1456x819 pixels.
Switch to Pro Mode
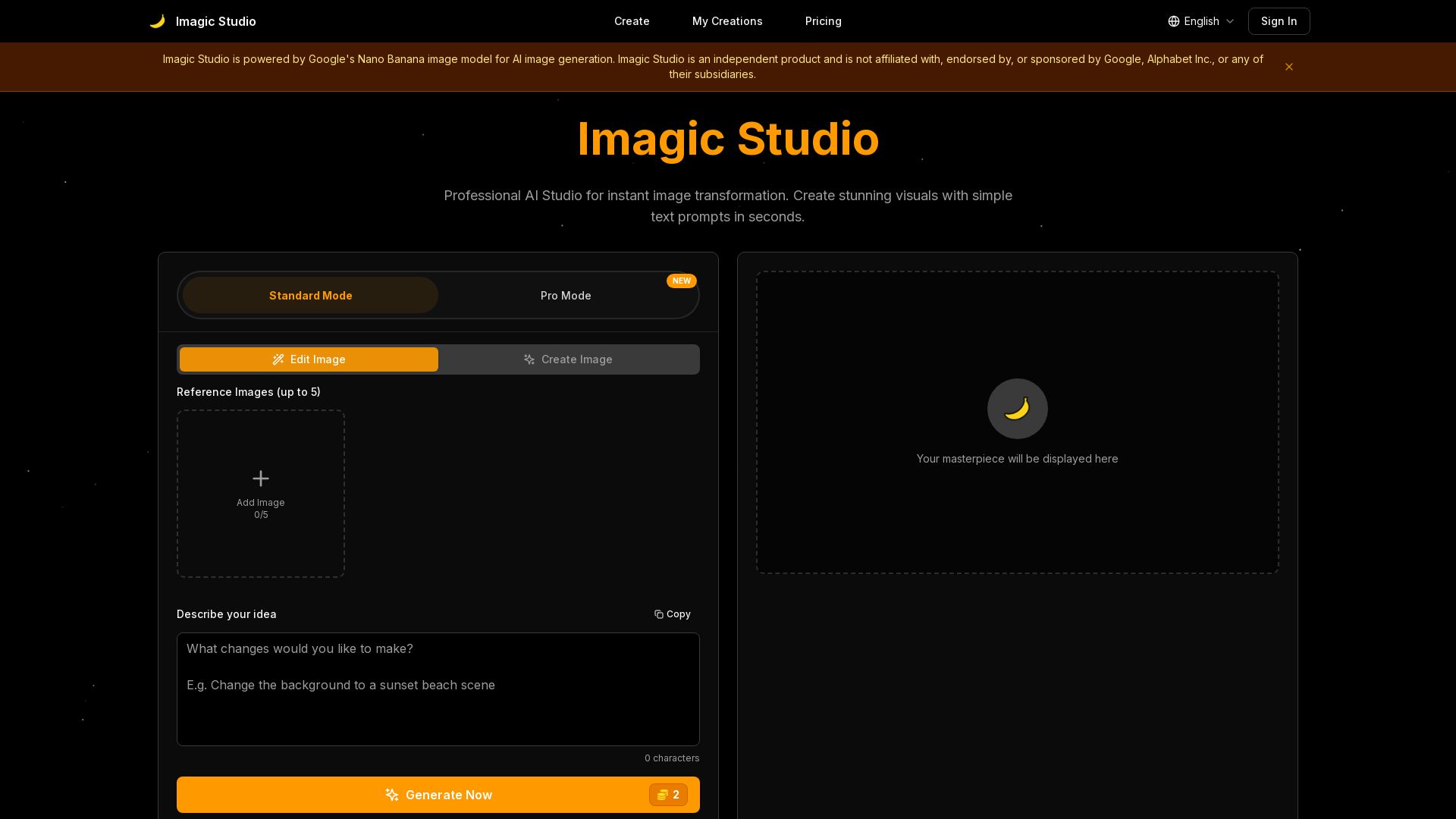tap(566, 295)
